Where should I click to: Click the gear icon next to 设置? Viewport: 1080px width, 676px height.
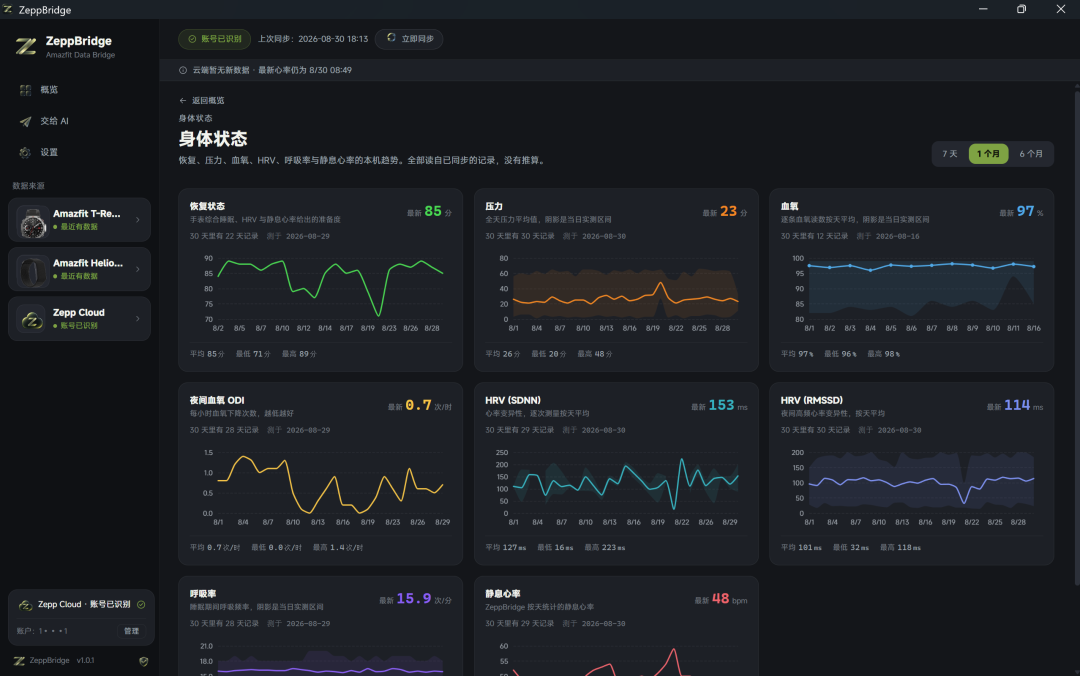coord(25,152)
